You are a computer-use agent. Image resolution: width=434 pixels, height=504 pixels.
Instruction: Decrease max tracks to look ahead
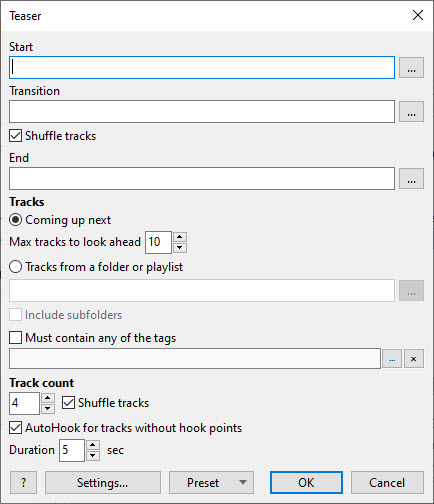pyautogui.click(x=180, y=247)
